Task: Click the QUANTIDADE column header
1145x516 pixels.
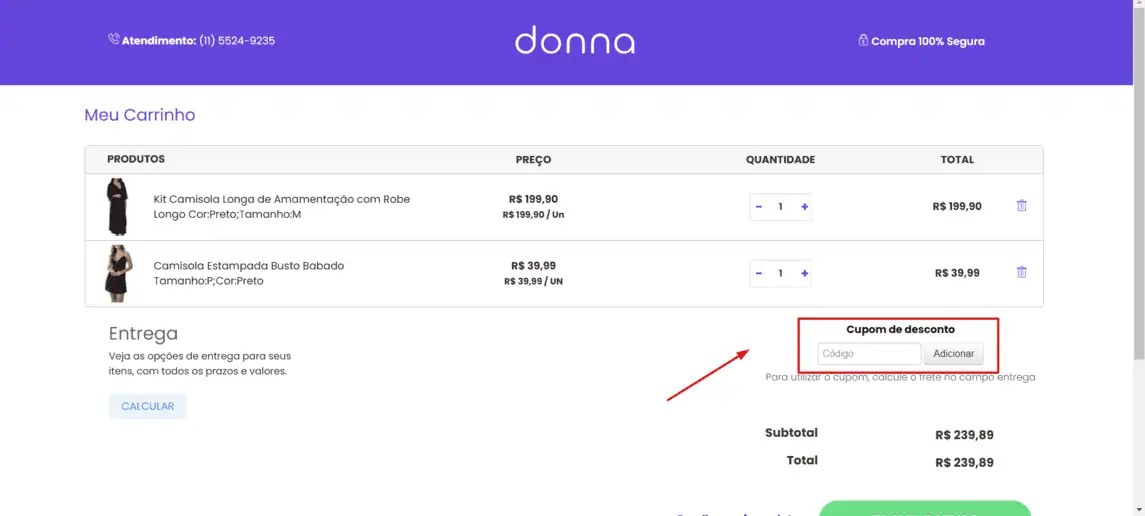Action: (780, 160)
